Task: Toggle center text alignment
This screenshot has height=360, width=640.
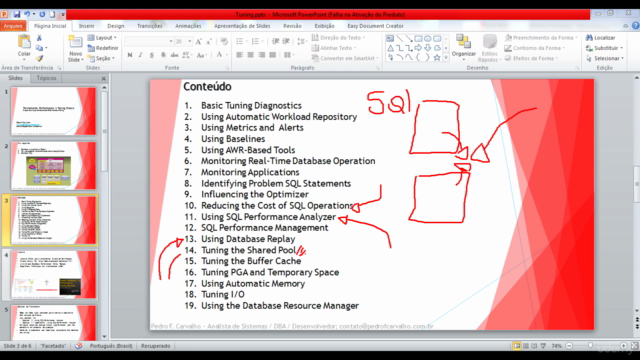Action: click(251, 55)
